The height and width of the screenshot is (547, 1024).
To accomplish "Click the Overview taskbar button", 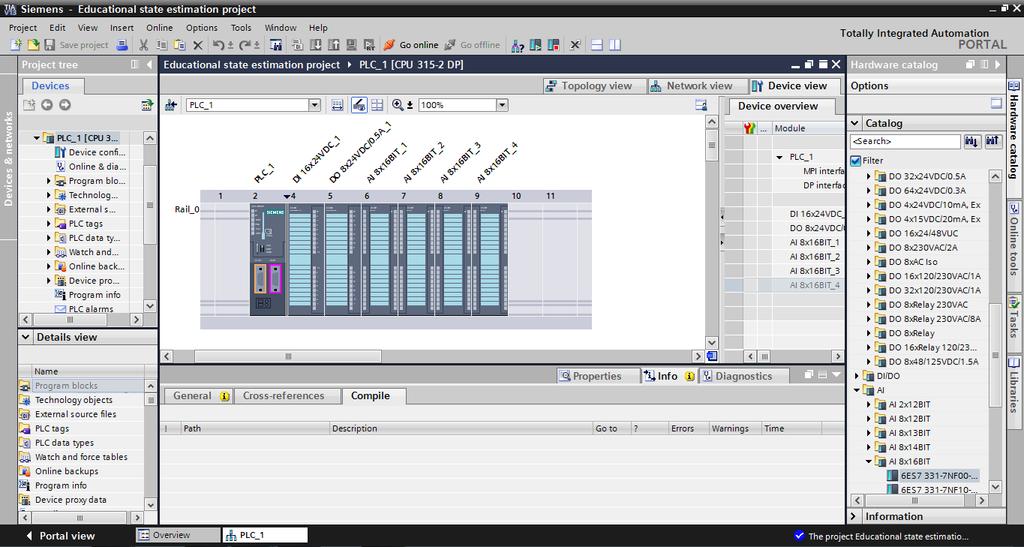I will pos(178,535).
